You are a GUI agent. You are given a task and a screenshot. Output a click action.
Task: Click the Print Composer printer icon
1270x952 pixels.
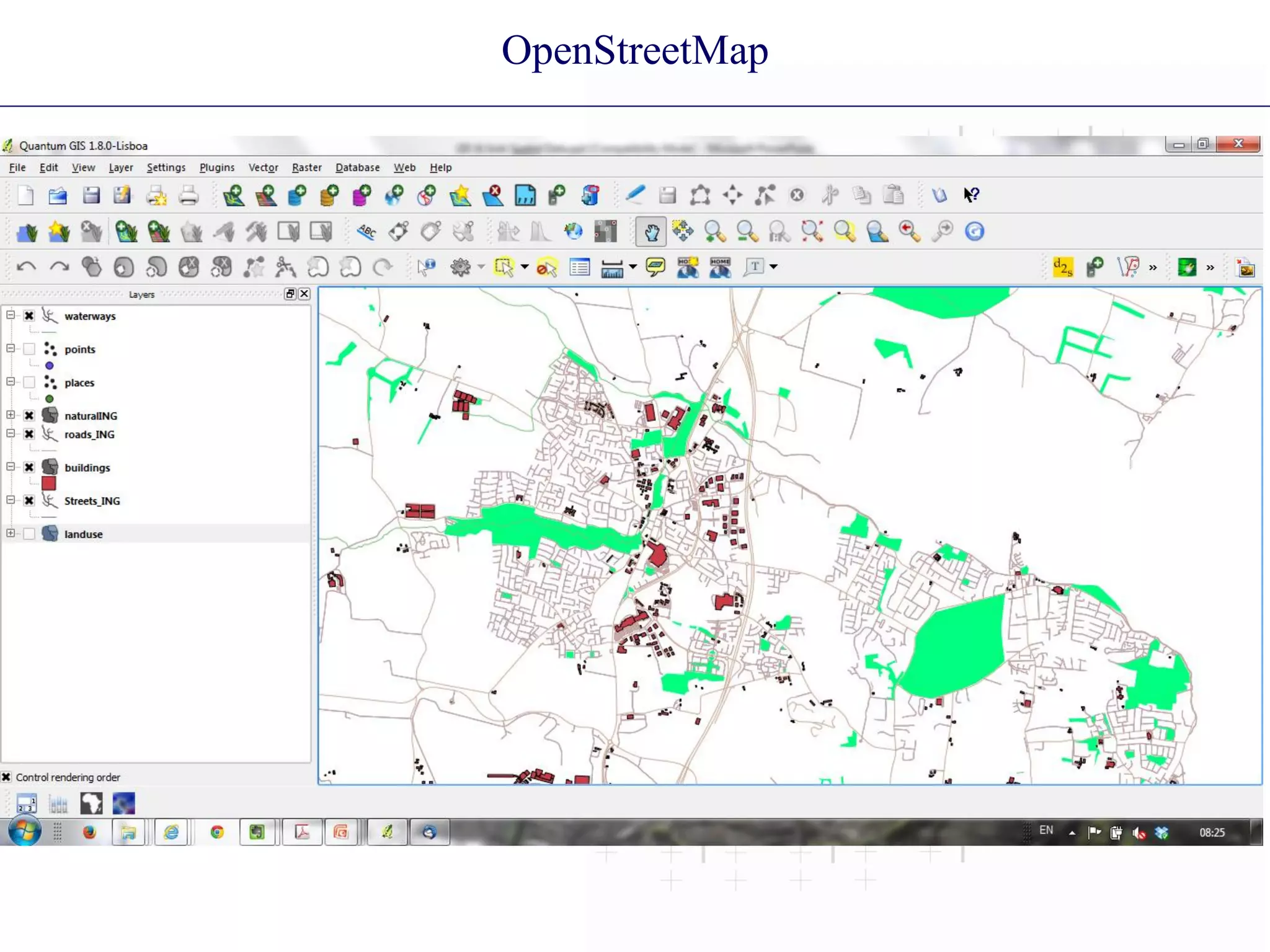pos(189,196)
